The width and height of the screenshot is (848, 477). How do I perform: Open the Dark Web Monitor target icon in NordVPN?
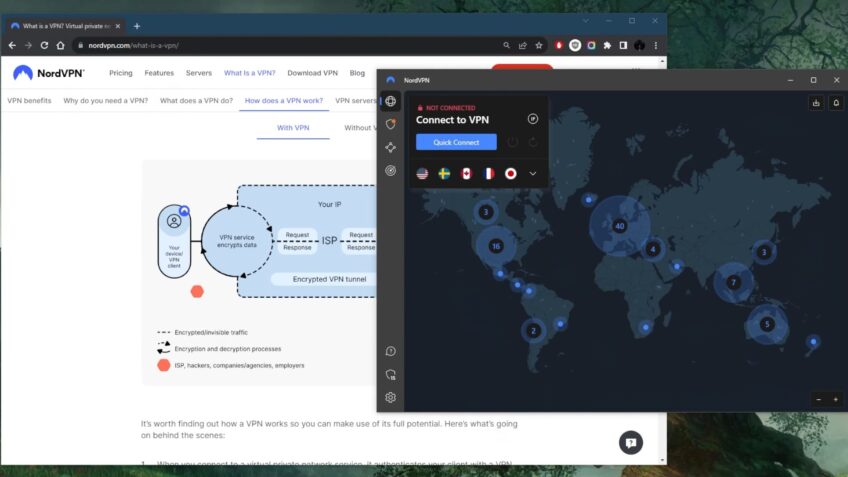390,170
